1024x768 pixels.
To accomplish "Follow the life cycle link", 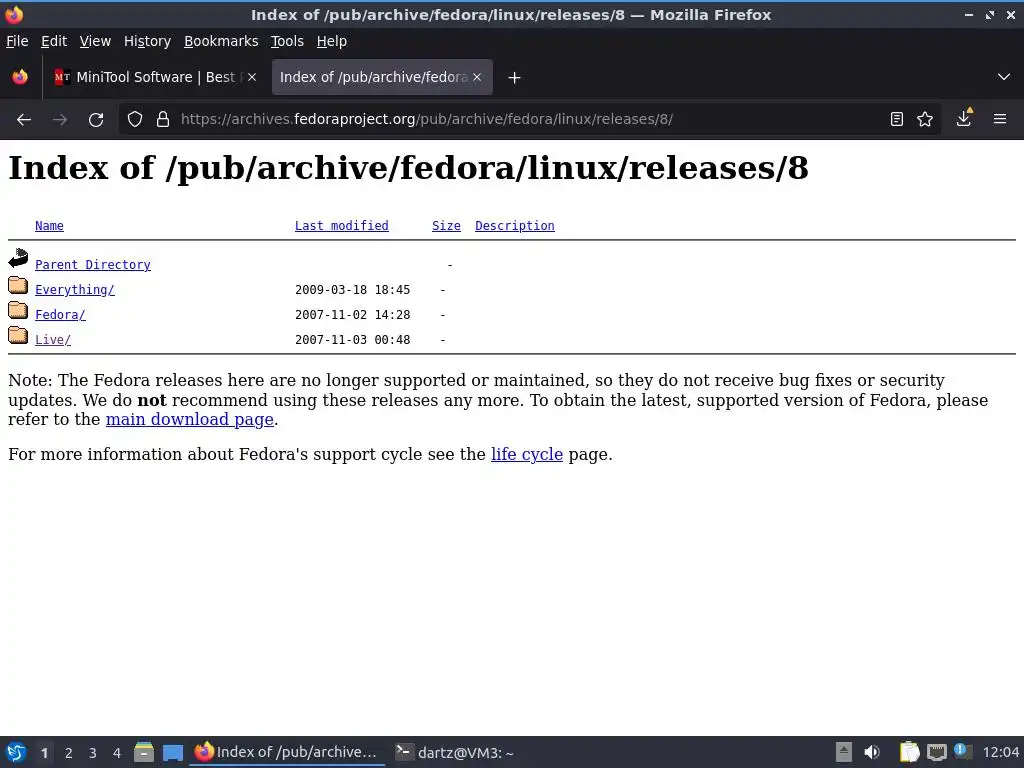I will [527, 454].
